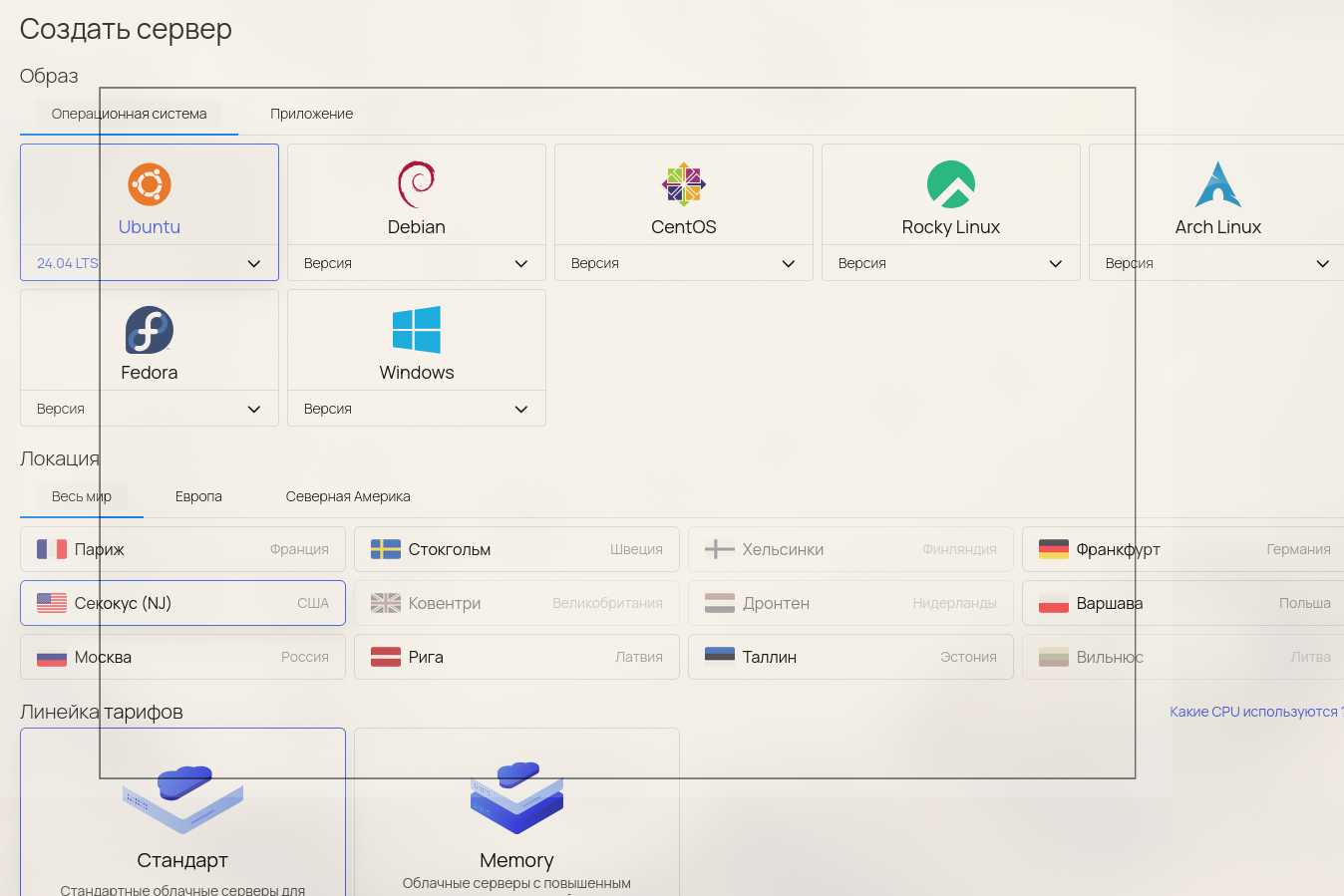This screenshot has width=1344, height=896.
Task: Click the German flag for Франкфурт
Action: (x=1054, y=549)
